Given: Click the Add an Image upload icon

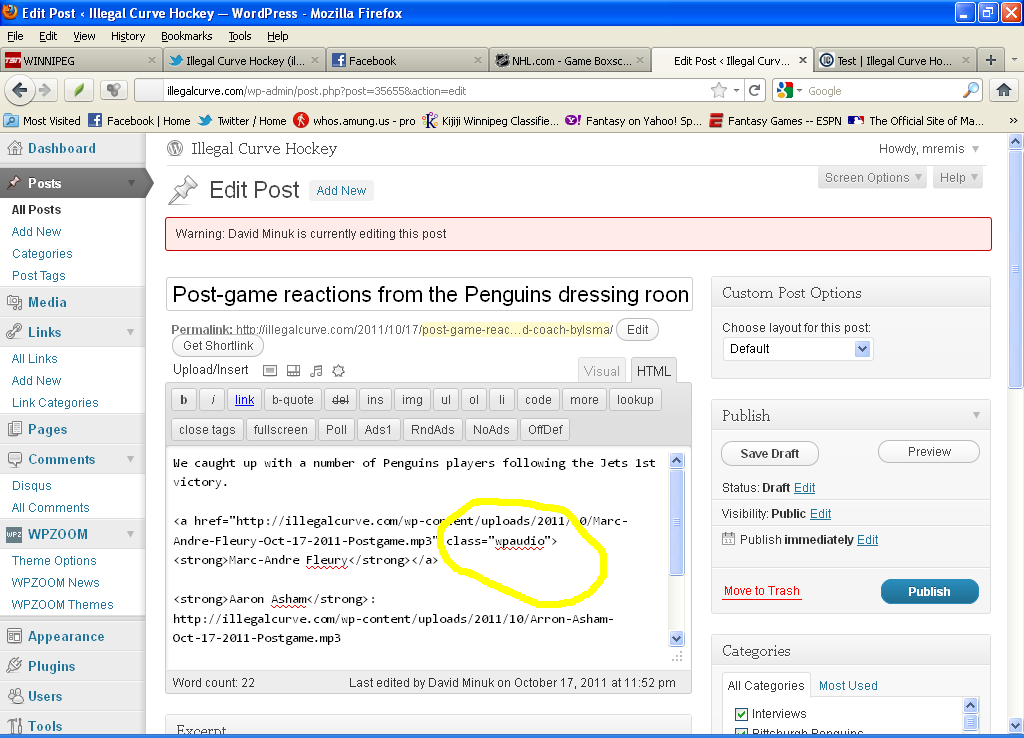Looking at the screenshot, I should coord(270,371).
